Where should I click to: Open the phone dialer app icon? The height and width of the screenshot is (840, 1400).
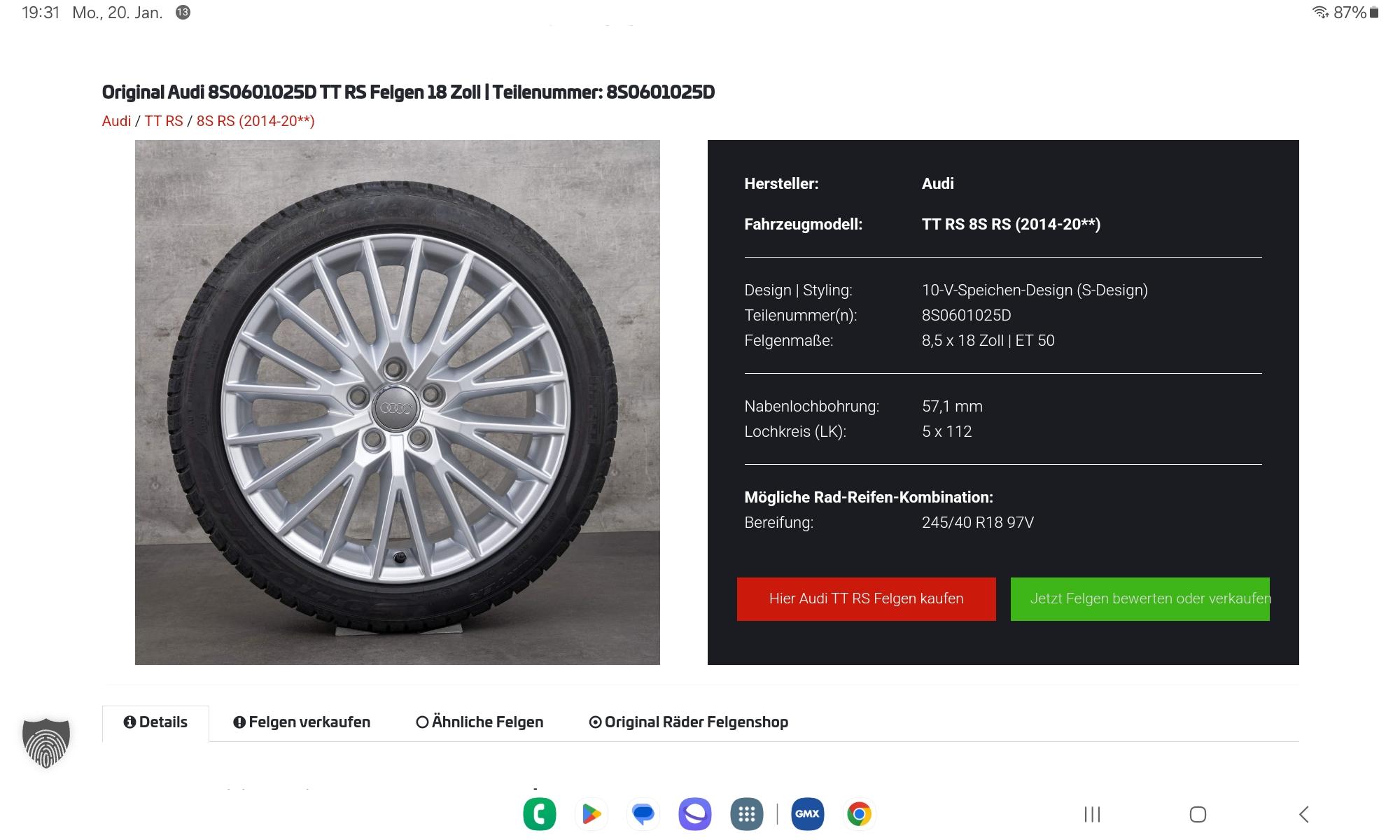[x=539, y=814]
